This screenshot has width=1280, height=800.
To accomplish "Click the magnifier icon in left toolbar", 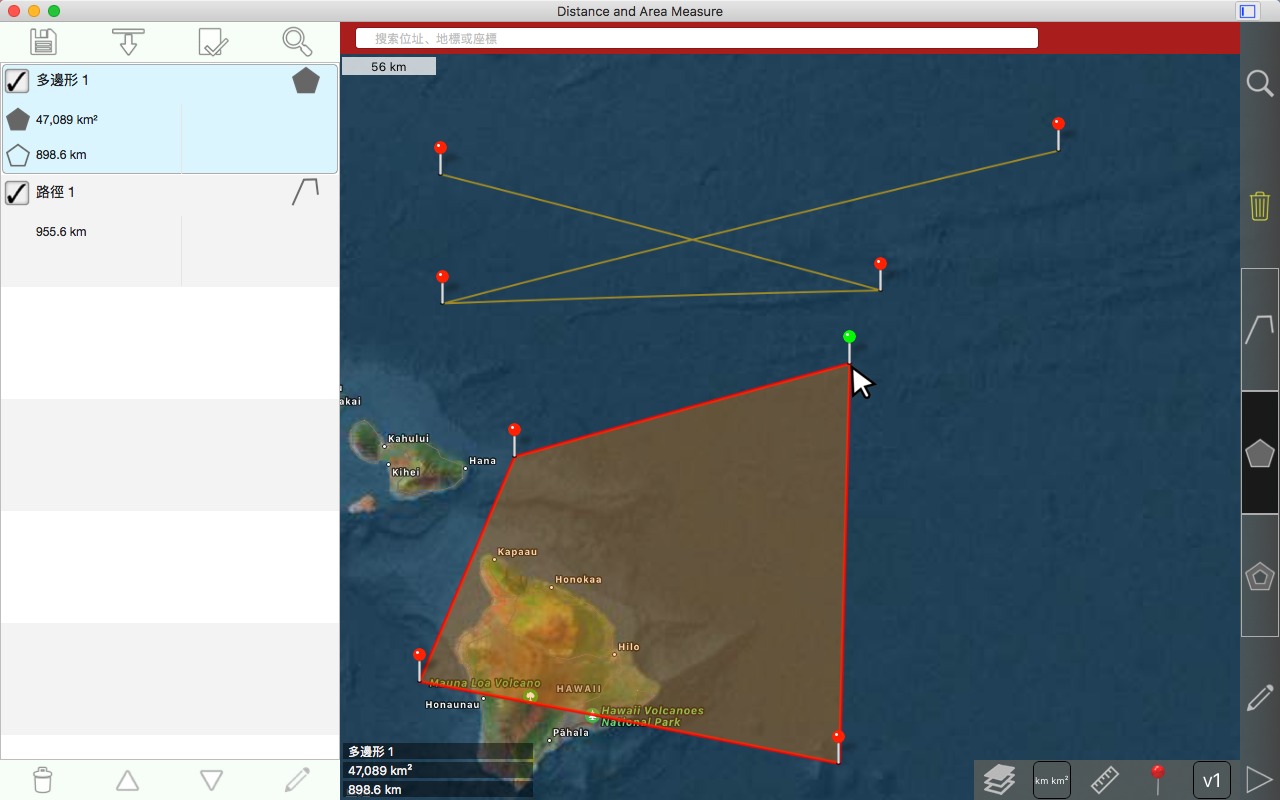I will (297, 41).
